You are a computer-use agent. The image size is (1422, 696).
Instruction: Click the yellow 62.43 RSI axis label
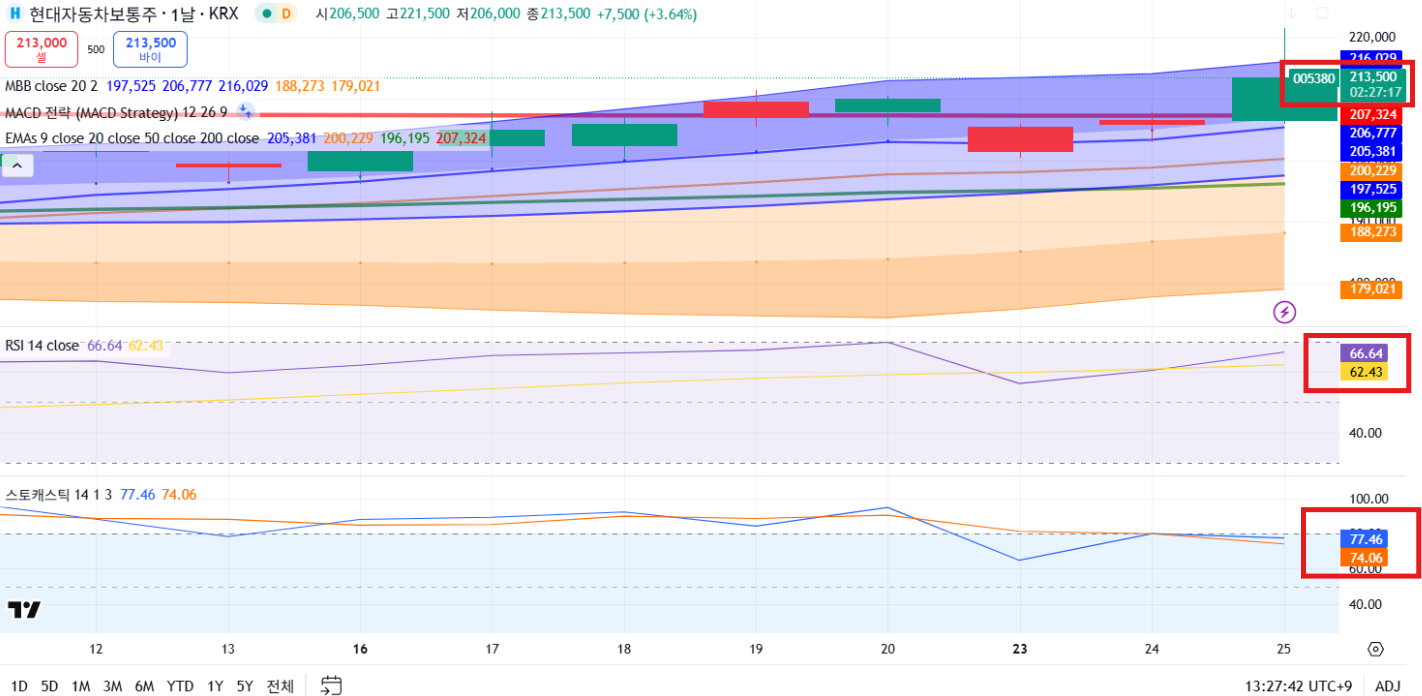[1366, 372]
